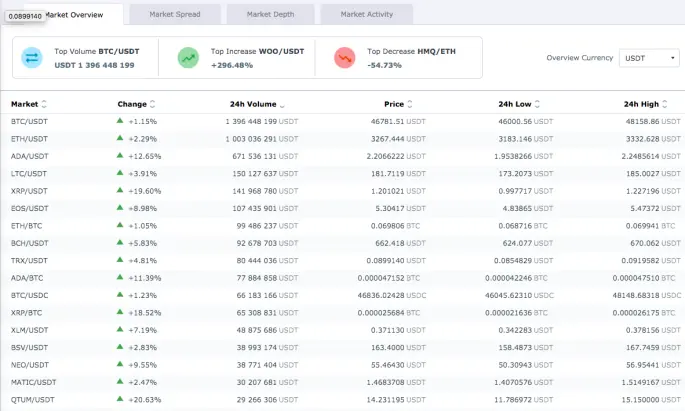The width and height of the screenshot is (685, 411).
Task: Click the blue Top Volume exchange icon
Action: click(x=32, y=58)
